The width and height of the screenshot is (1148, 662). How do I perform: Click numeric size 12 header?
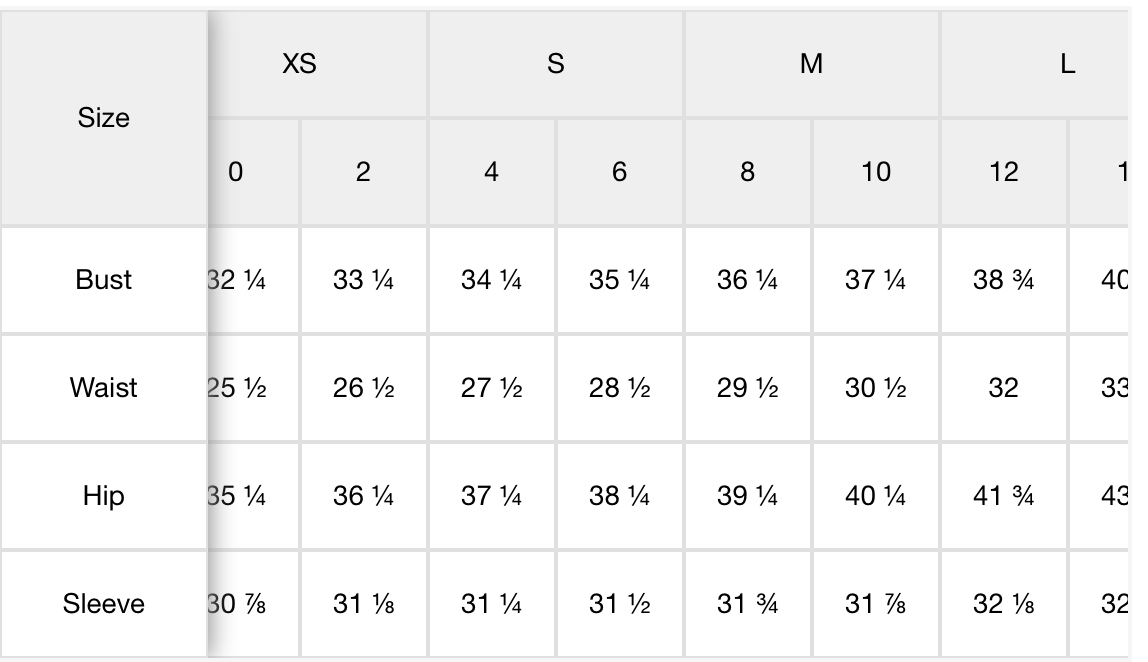(1004, 172)
